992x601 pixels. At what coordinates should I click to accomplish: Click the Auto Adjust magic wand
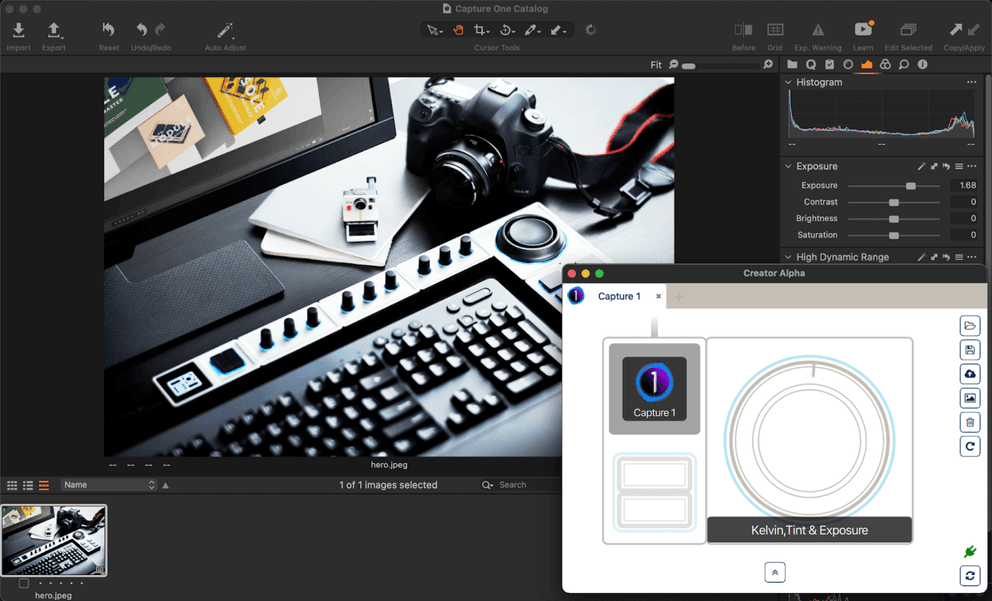tap(225, 31)
